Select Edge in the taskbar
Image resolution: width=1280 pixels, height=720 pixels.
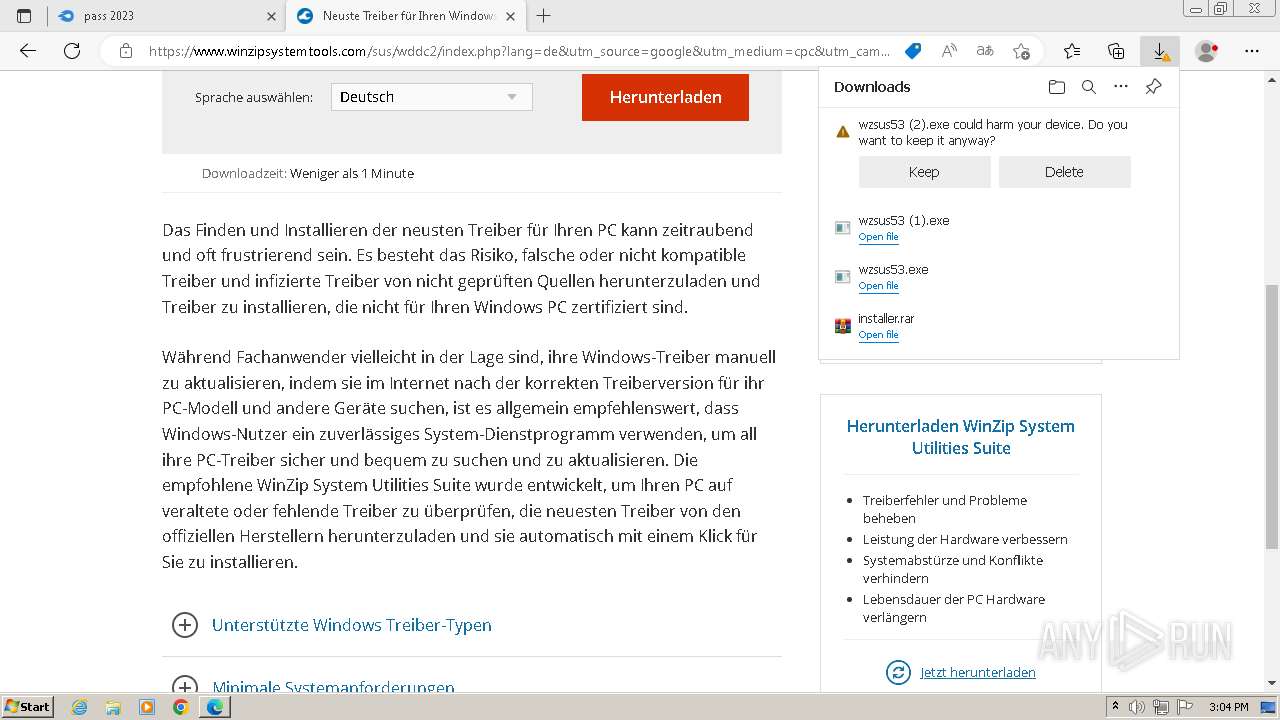pyautogui.click(x=215, y=707)
